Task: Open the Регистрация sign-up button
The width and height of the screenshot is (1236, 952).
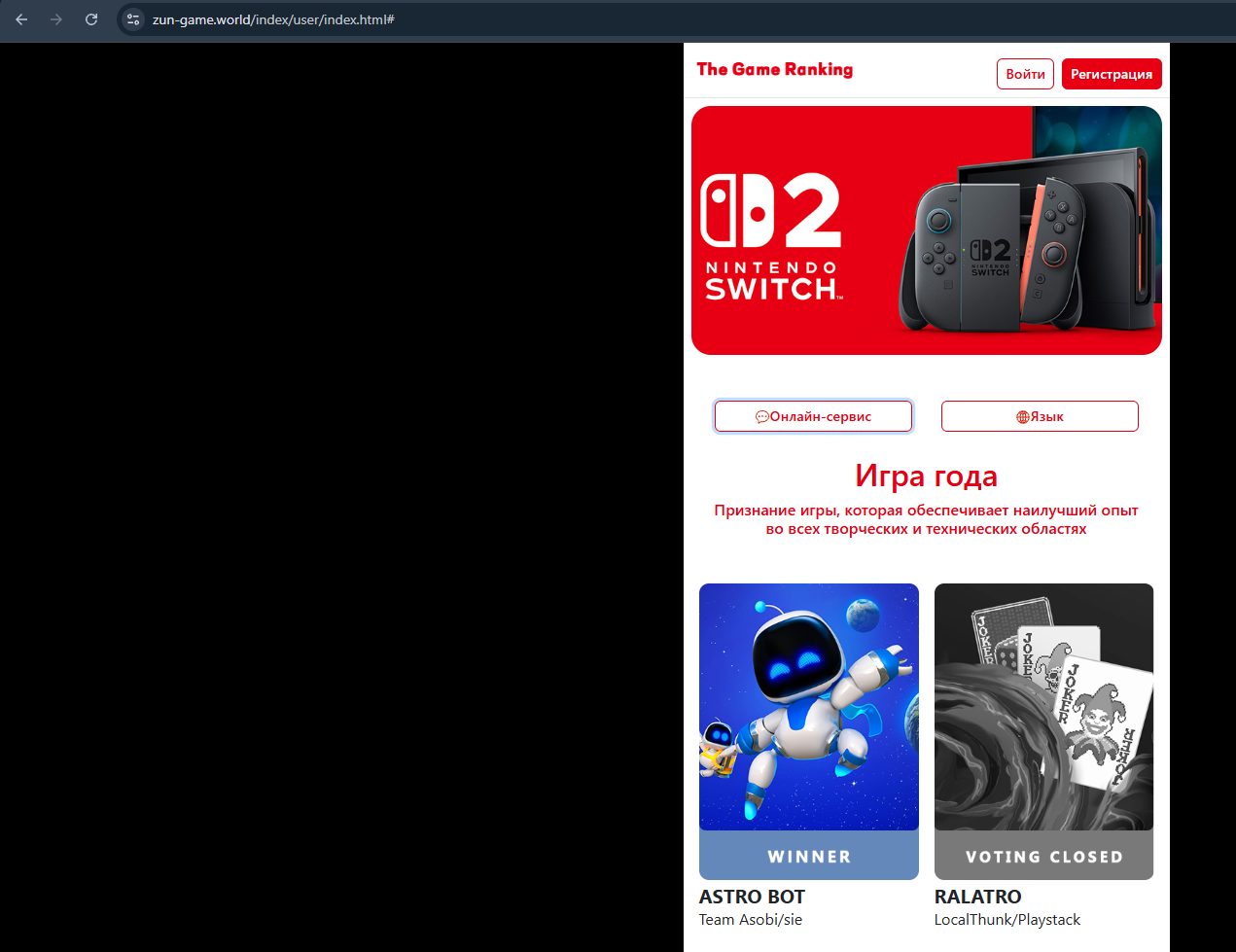Action: [1112, 74]
